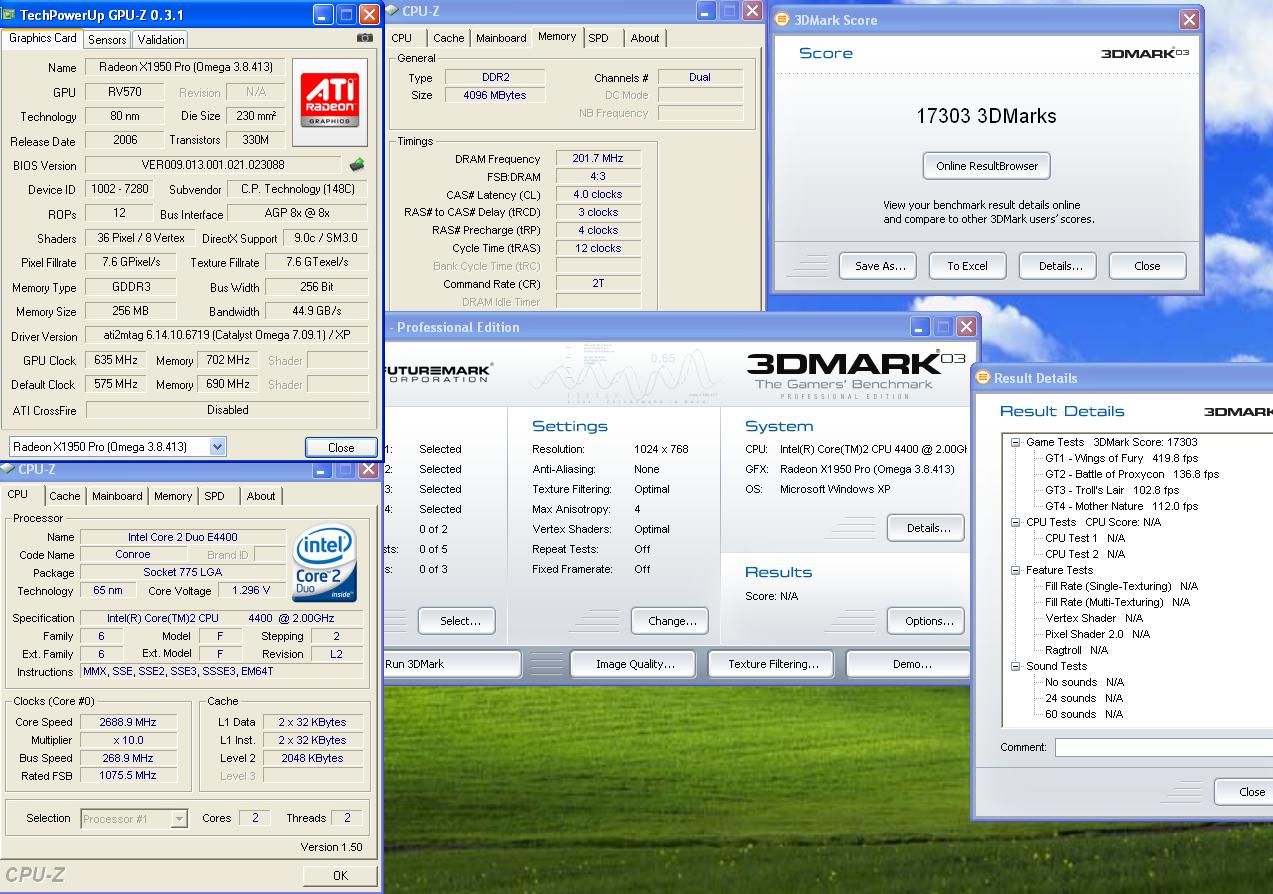Viewport: 1273px width, 894px height.
Task: Minimize the 3DMark Professional Edition window
Action: point(921,327)
